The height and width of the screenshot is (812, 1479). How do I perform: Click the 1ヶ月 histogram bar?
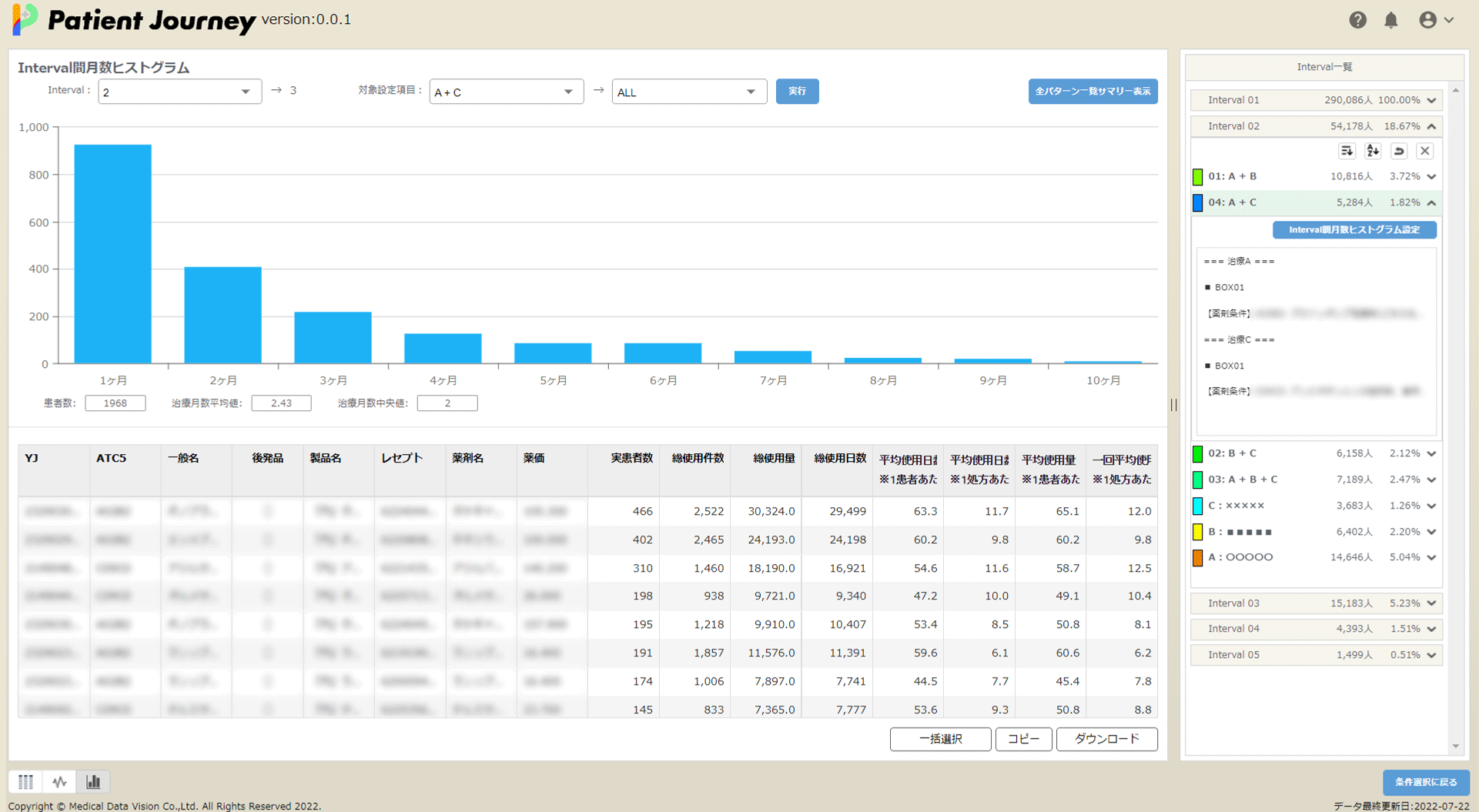112,254
